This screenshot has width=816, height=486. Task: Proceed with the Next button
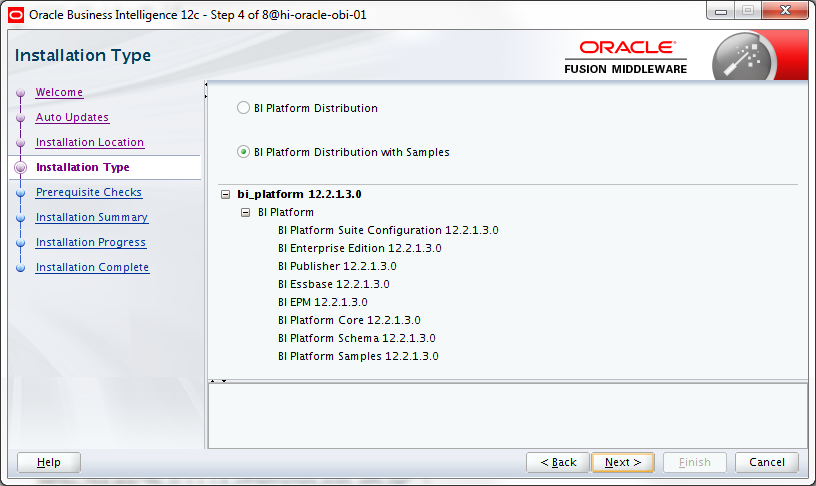pos(623,462)
